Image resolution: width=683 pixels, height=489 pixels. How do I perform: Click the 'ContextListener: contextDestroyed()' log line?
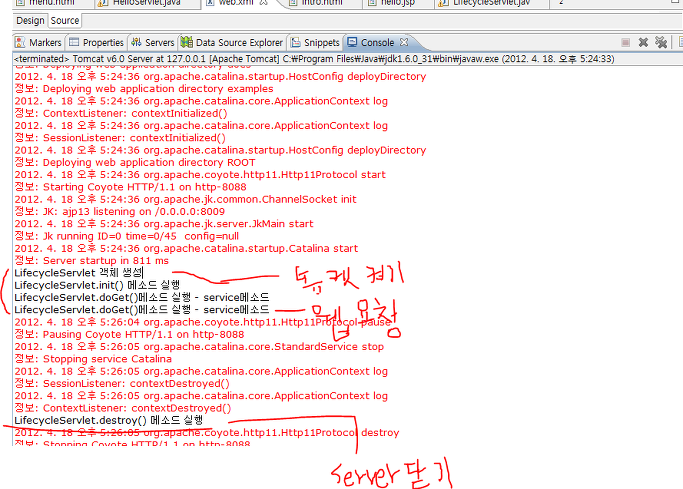[123, 408]
